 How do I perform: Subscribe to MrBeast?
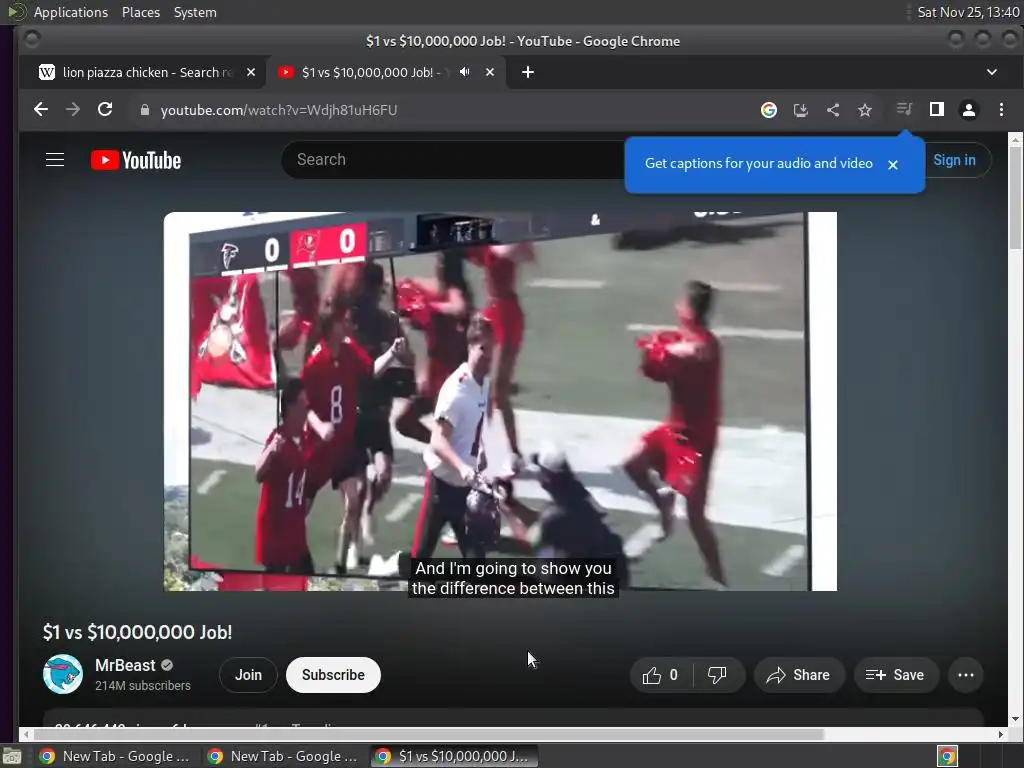coord(333,675)
